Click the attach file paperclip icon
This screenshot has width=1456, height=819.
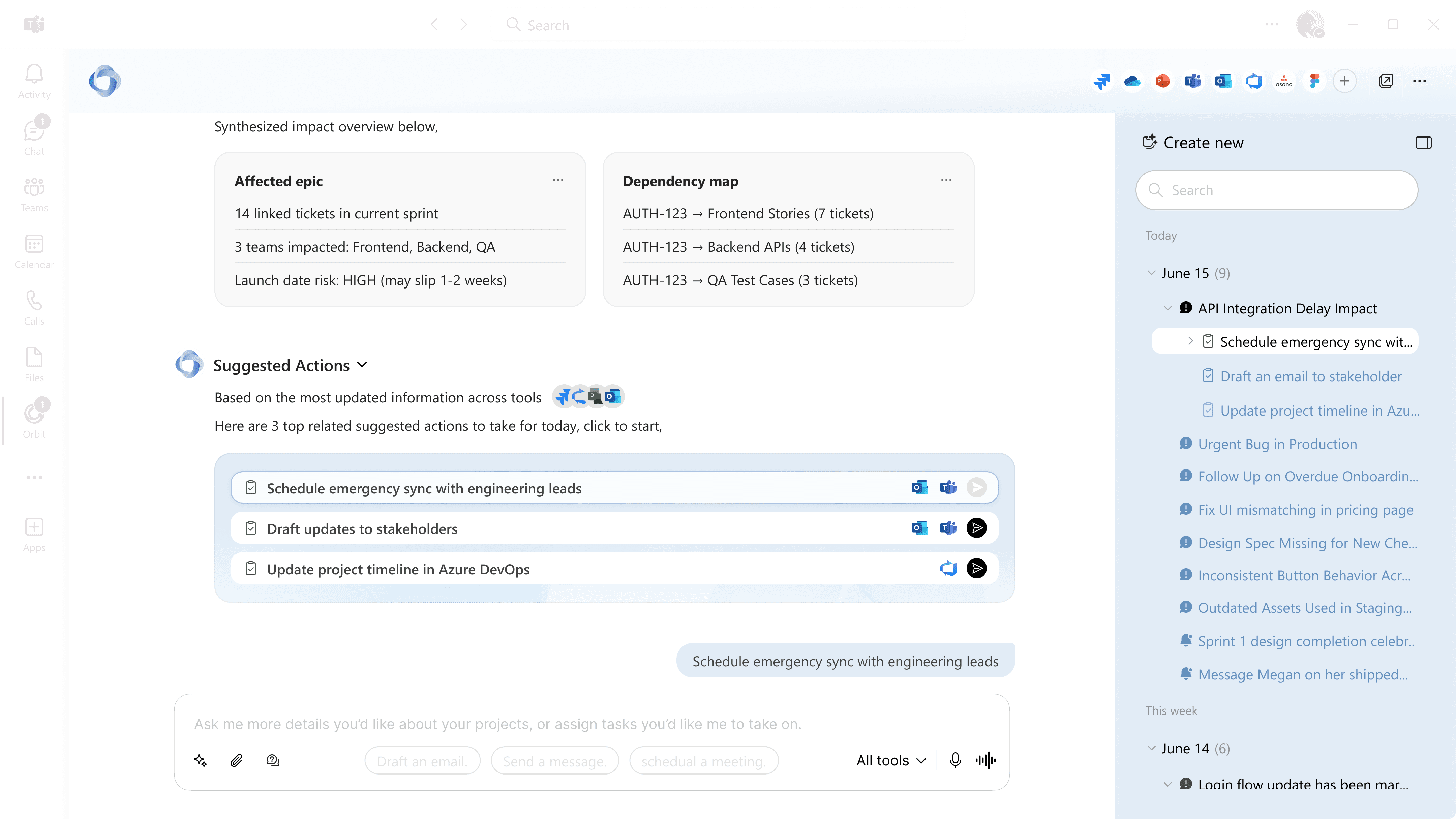tap(236, 760)
